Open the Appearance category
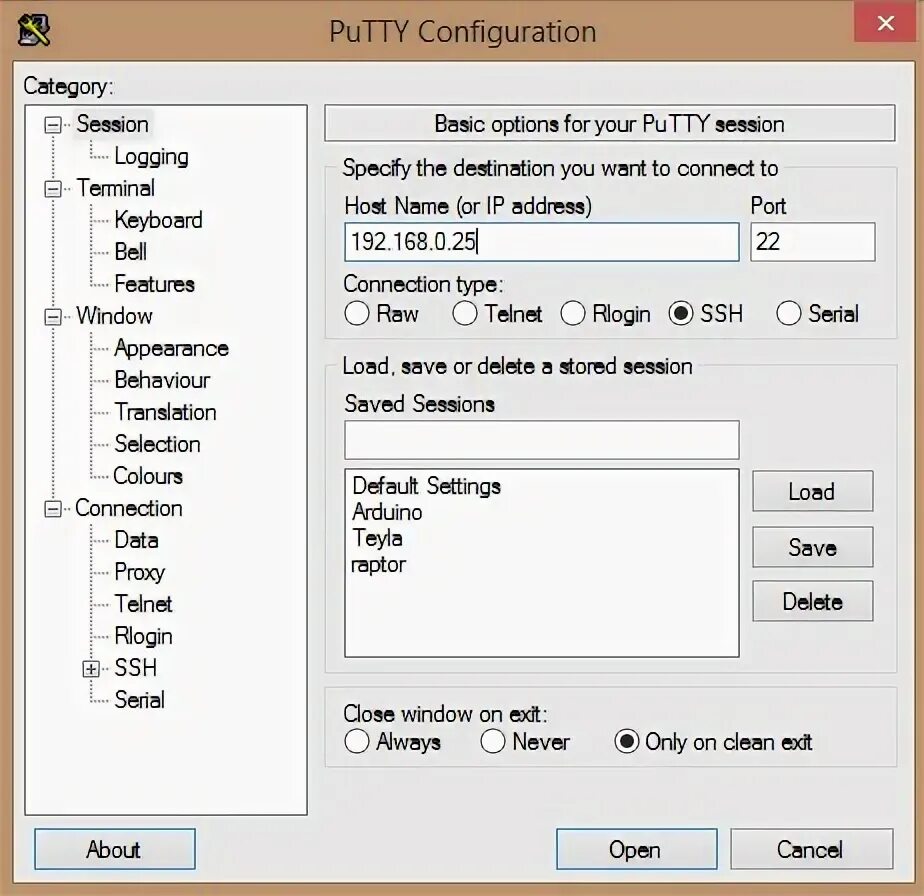The width and height of the screenshot is (924, 896). click(x=171, y=348)
